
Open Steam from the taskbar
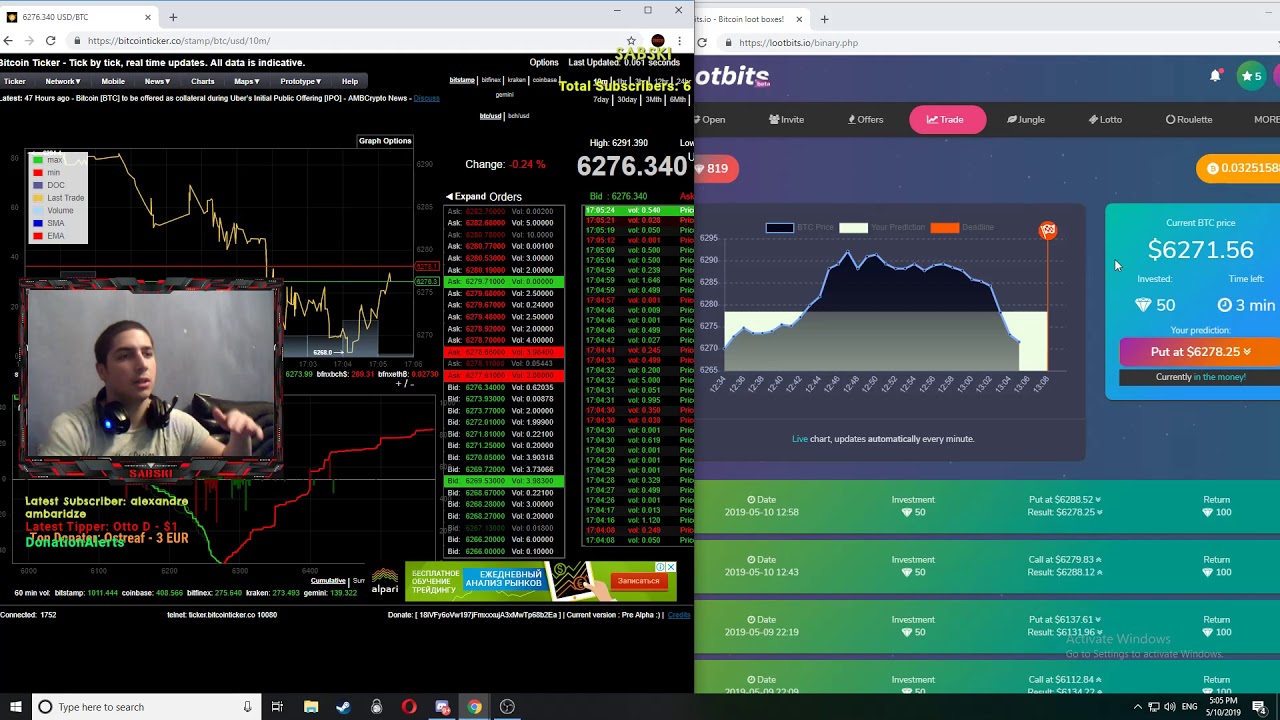click(343, 707)
